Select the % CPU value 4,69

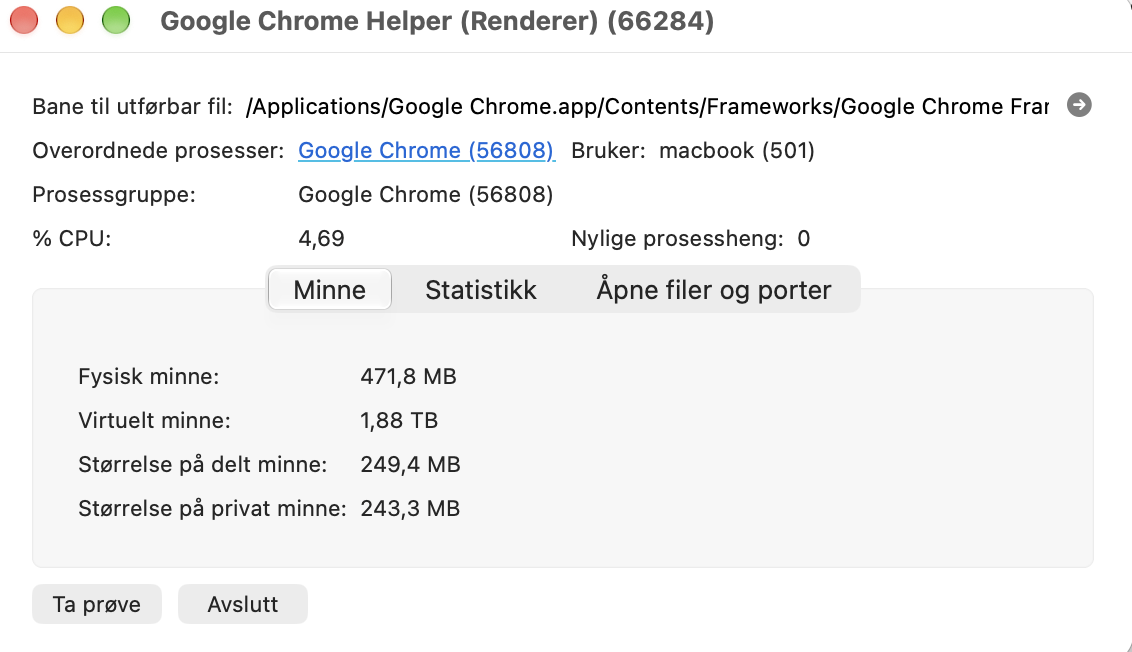click(x=321, y=238)
